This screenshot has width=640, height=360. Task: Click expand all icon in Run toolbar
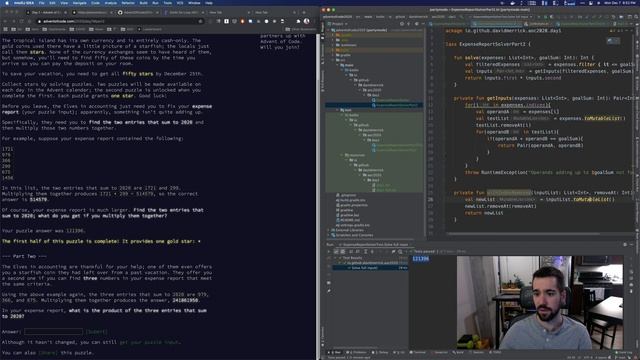[365, 251]
